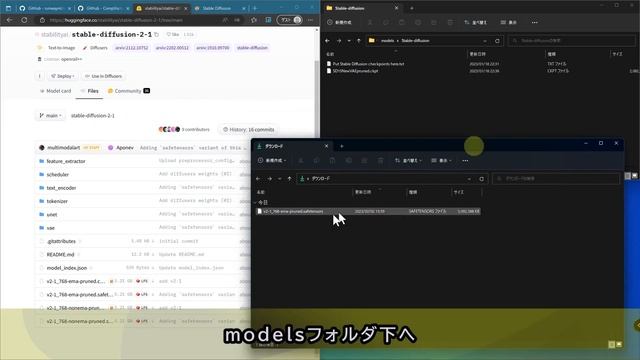Select the Files tab
Screen dimensions: 640x360
pos(90,91)
